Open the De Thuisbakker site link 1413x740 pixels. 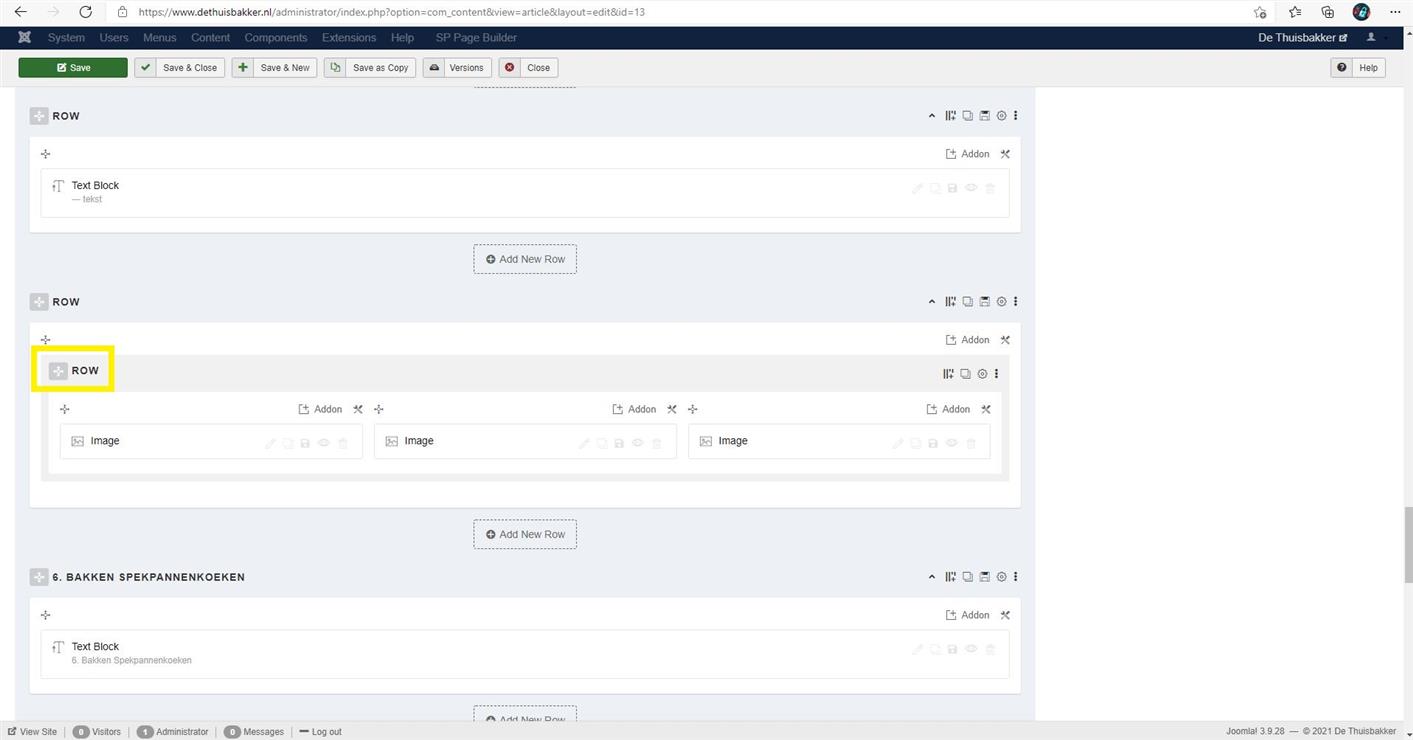coord(1303,38)
